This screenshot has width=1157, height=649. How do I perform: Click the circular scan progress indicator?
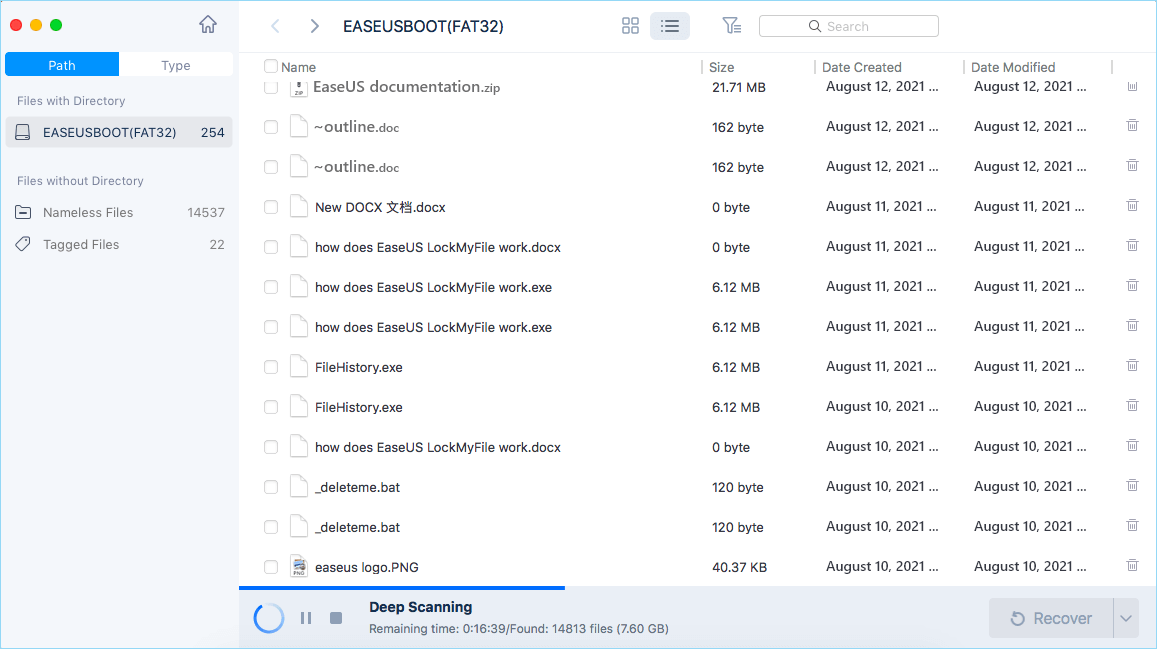click(268, 617)
